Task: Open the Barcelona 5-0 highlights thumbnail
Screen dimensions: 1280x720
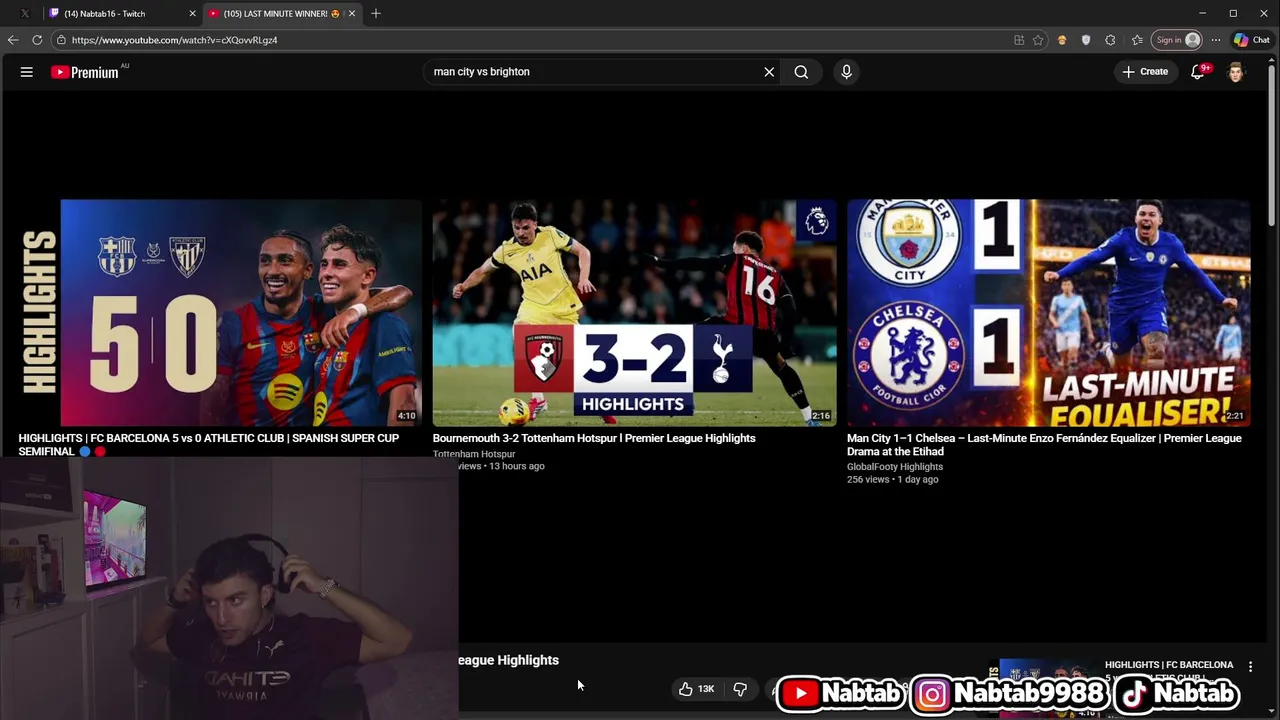Action: [x=220, y=313]
